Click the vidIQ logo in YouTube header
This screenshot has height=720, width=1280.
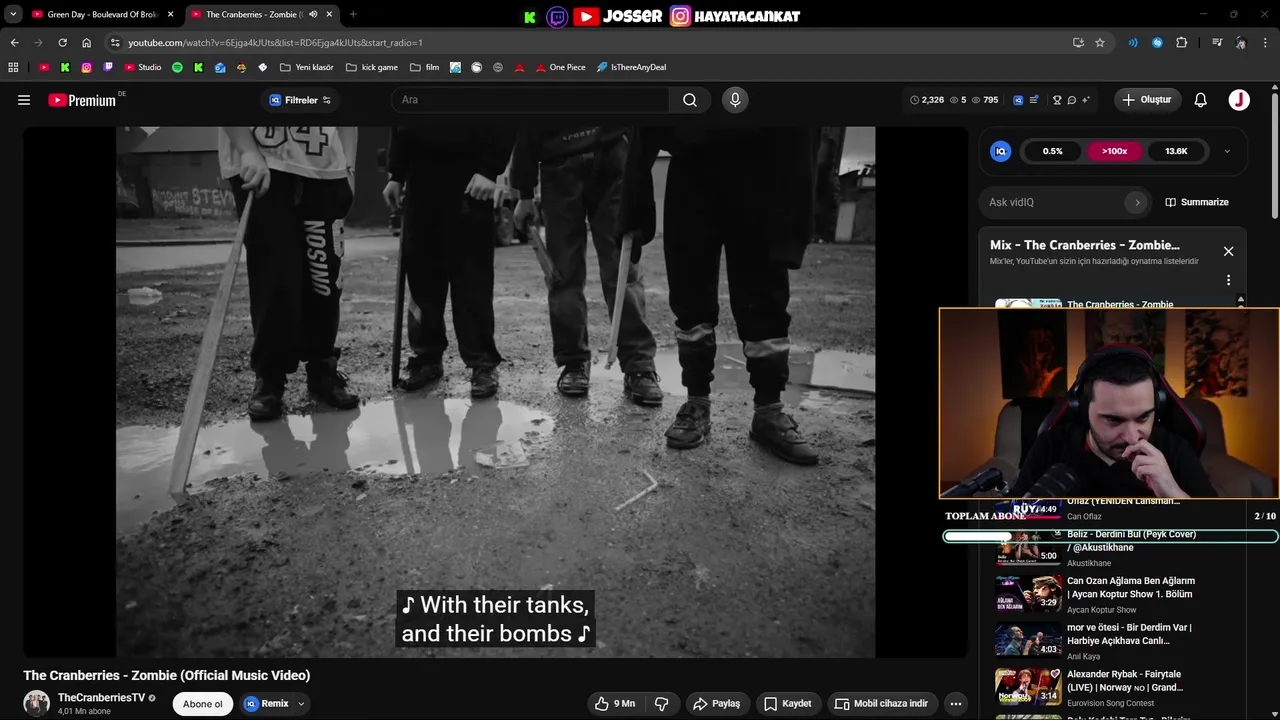(x=1018, y=100)
